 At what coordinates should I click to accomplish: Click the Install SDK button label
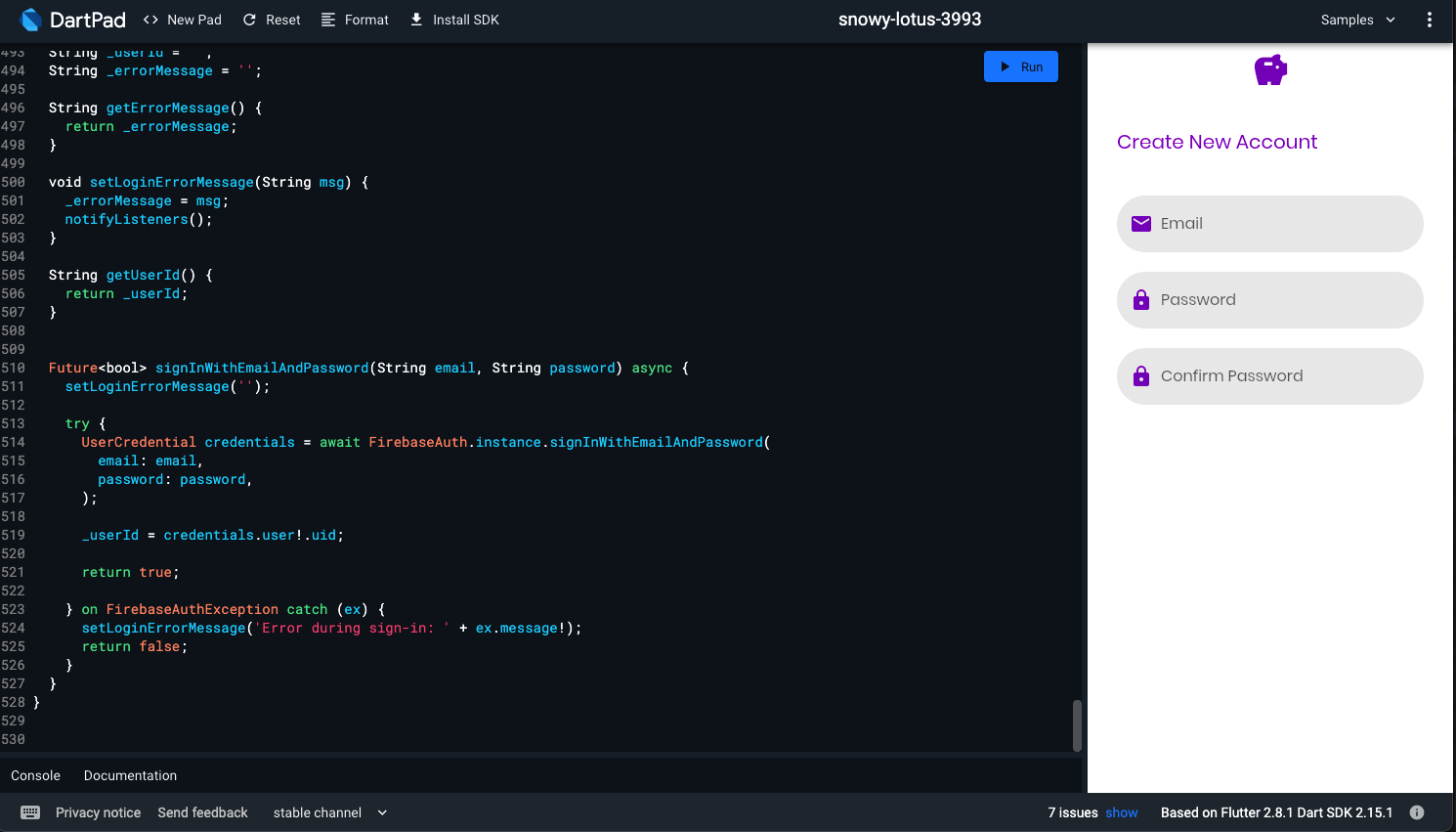[x=466, y=20]
